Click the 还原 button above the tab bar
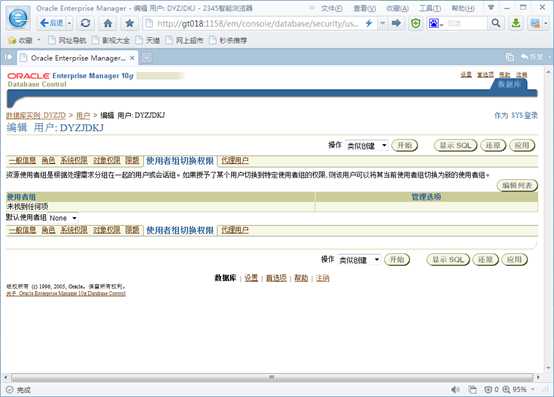 pyautogui.click(x=493, y=146)
